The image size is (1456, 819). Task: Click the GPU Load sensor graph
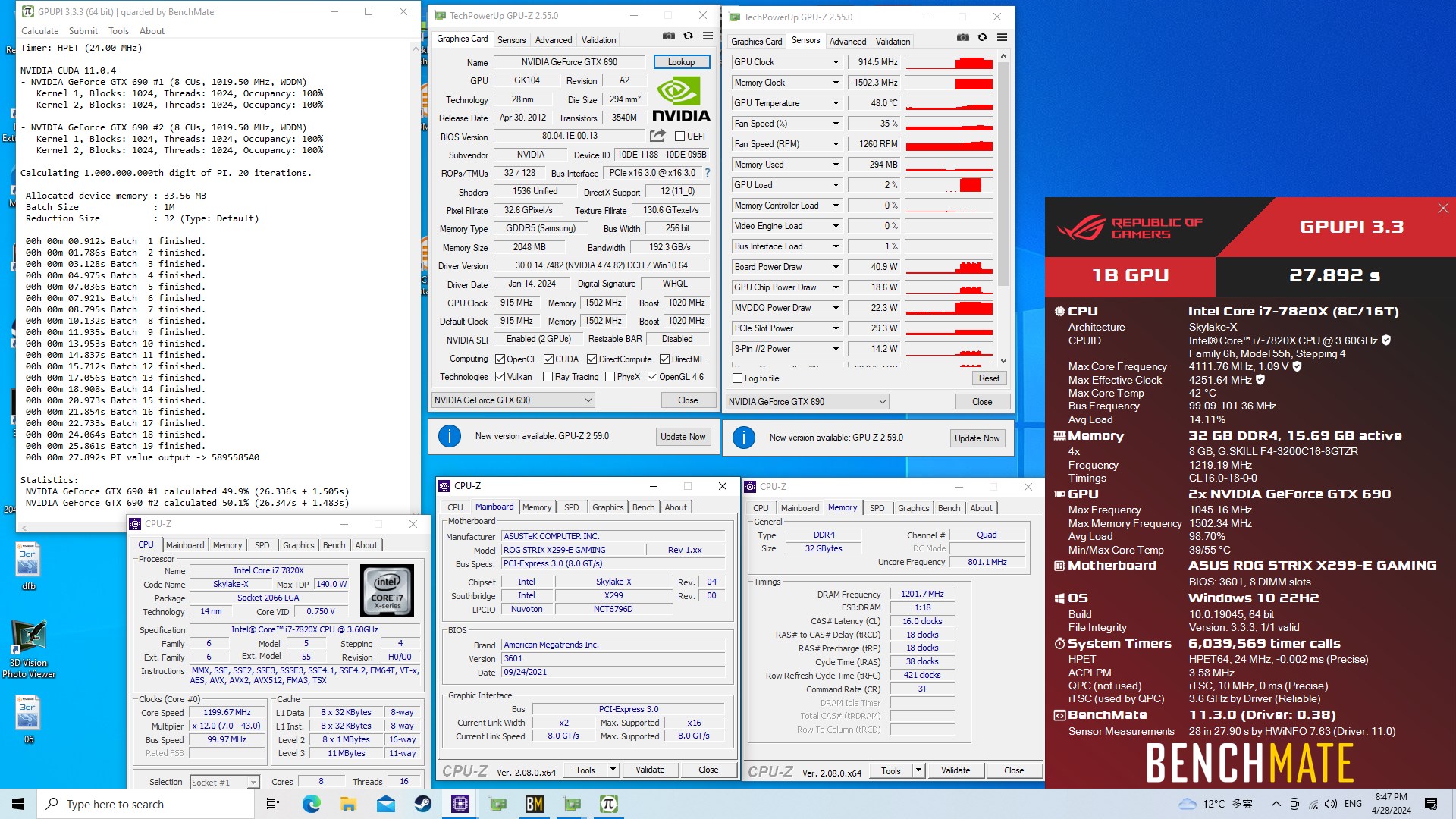pos(949,185)
